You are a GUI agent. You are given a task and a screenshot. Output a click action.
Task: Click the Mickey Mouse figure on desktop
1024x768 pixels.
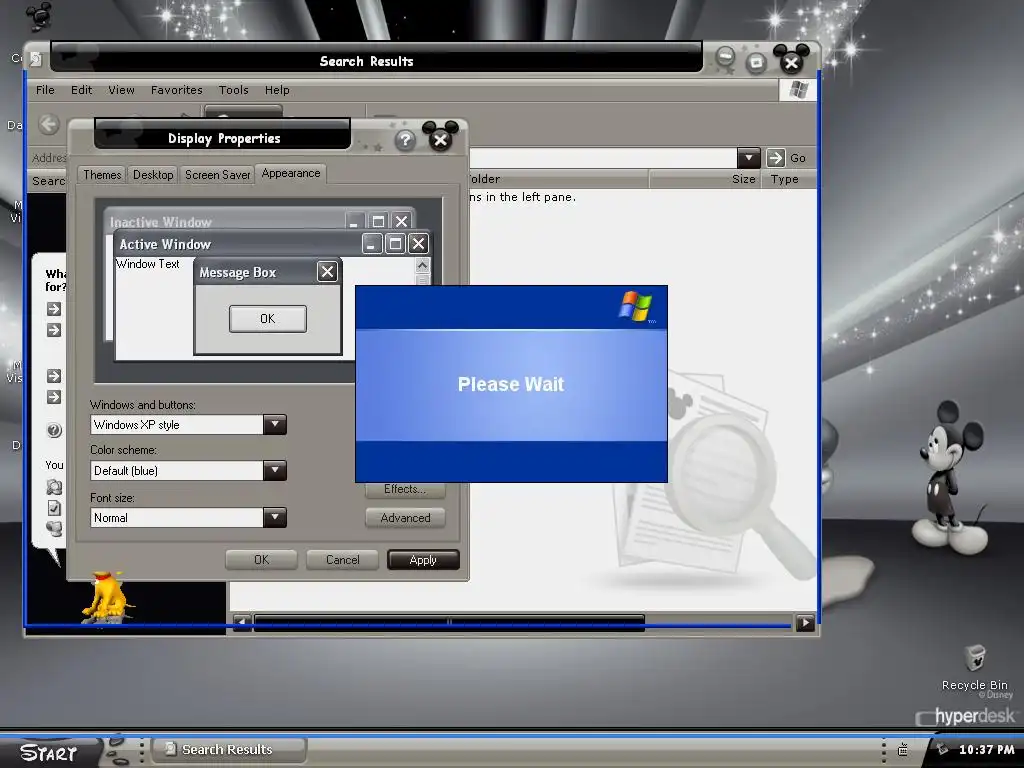950,477
